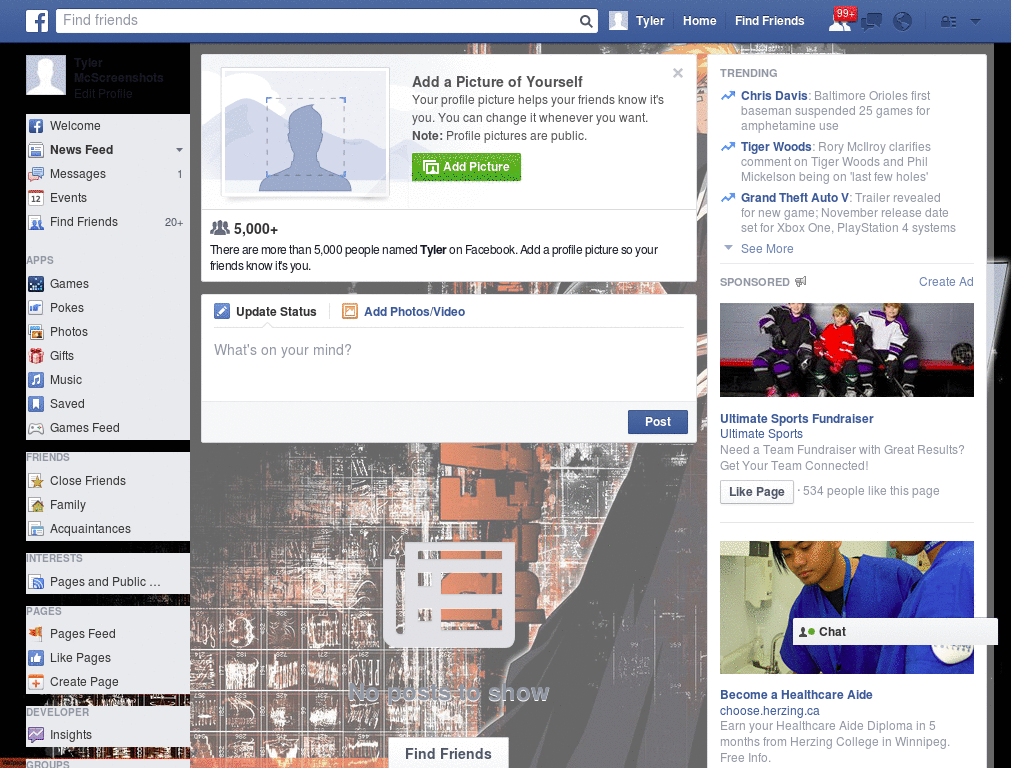This screenshot has height=768, width=1024.
Task: Click the Events calendar icon
Action: 36,198
